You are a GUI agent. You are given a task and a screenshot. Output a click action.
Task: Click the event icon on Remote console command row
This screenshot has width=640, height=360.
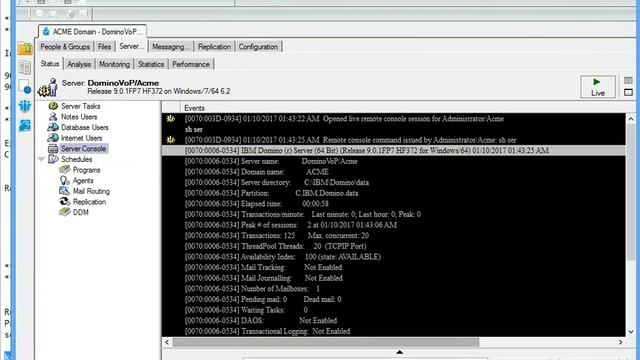coord(171,140)
